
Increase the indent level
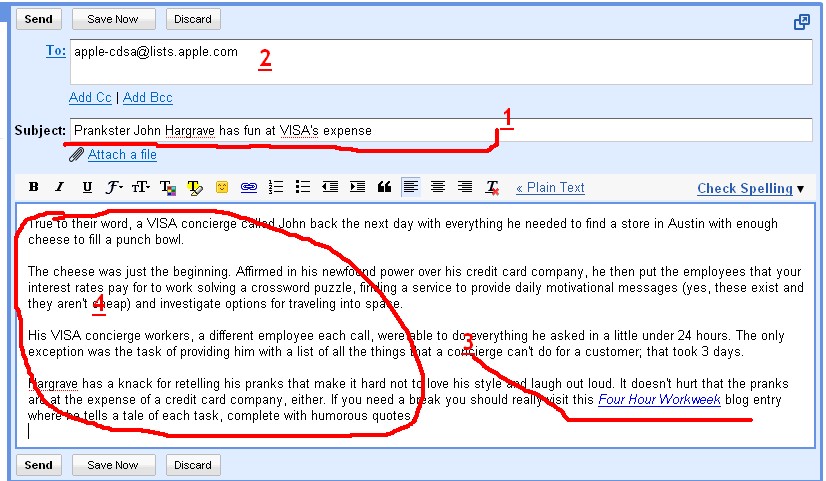click(357, 187)
